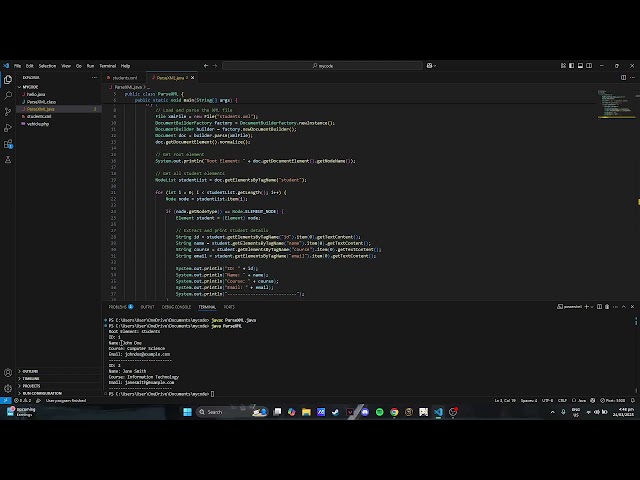The image size is (640, 480).
Task: Change the UTF-8 file encoding in the status bar
Action: pyautogui.click(x=547, y=400)
